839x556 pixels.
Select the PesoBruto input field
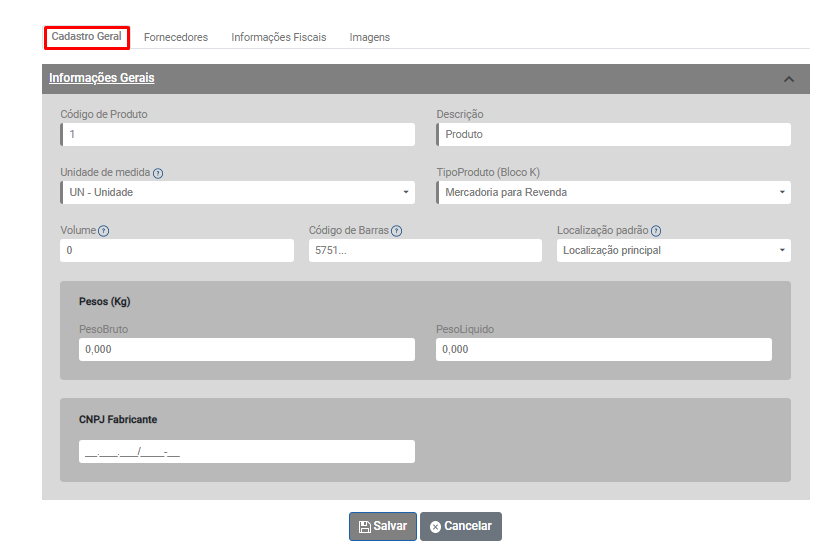pyautogui.click(x=246, y=349)
